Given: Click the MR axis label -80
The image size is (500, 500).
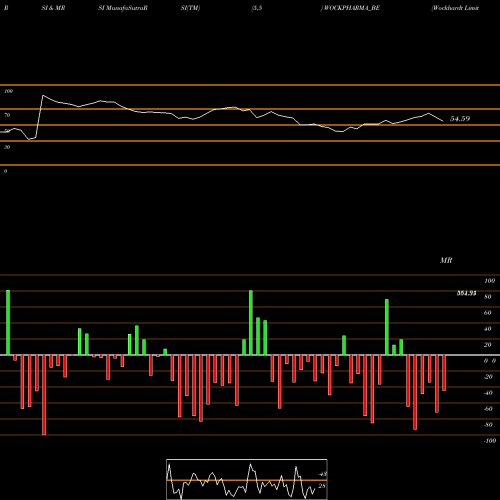Looking at the screenshot, I should pos(488,425).
